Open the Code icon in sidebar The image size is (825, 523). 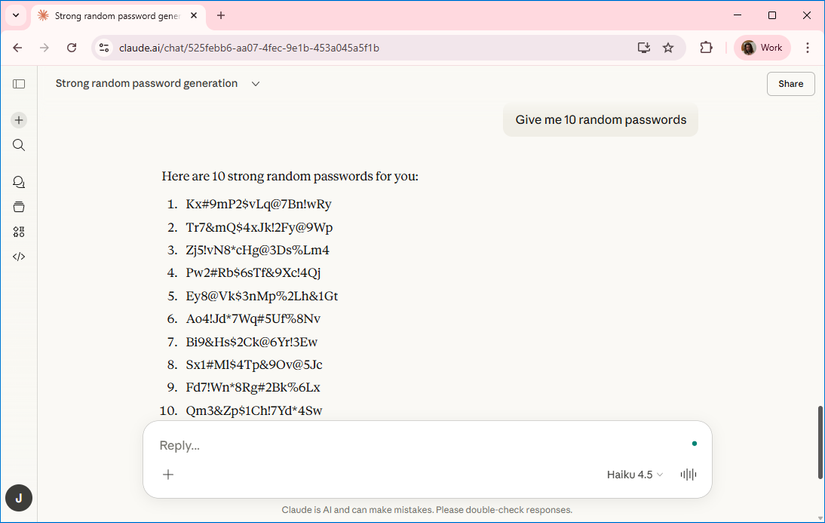[19, 257]
